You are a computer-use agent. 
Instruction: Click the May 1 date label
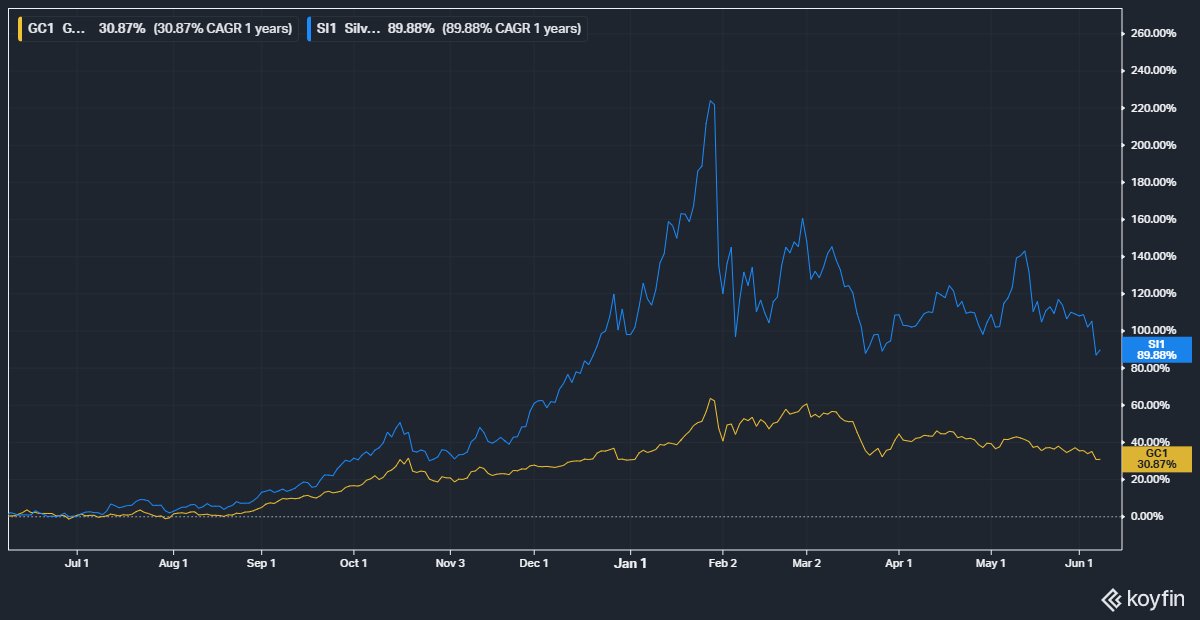990,563
